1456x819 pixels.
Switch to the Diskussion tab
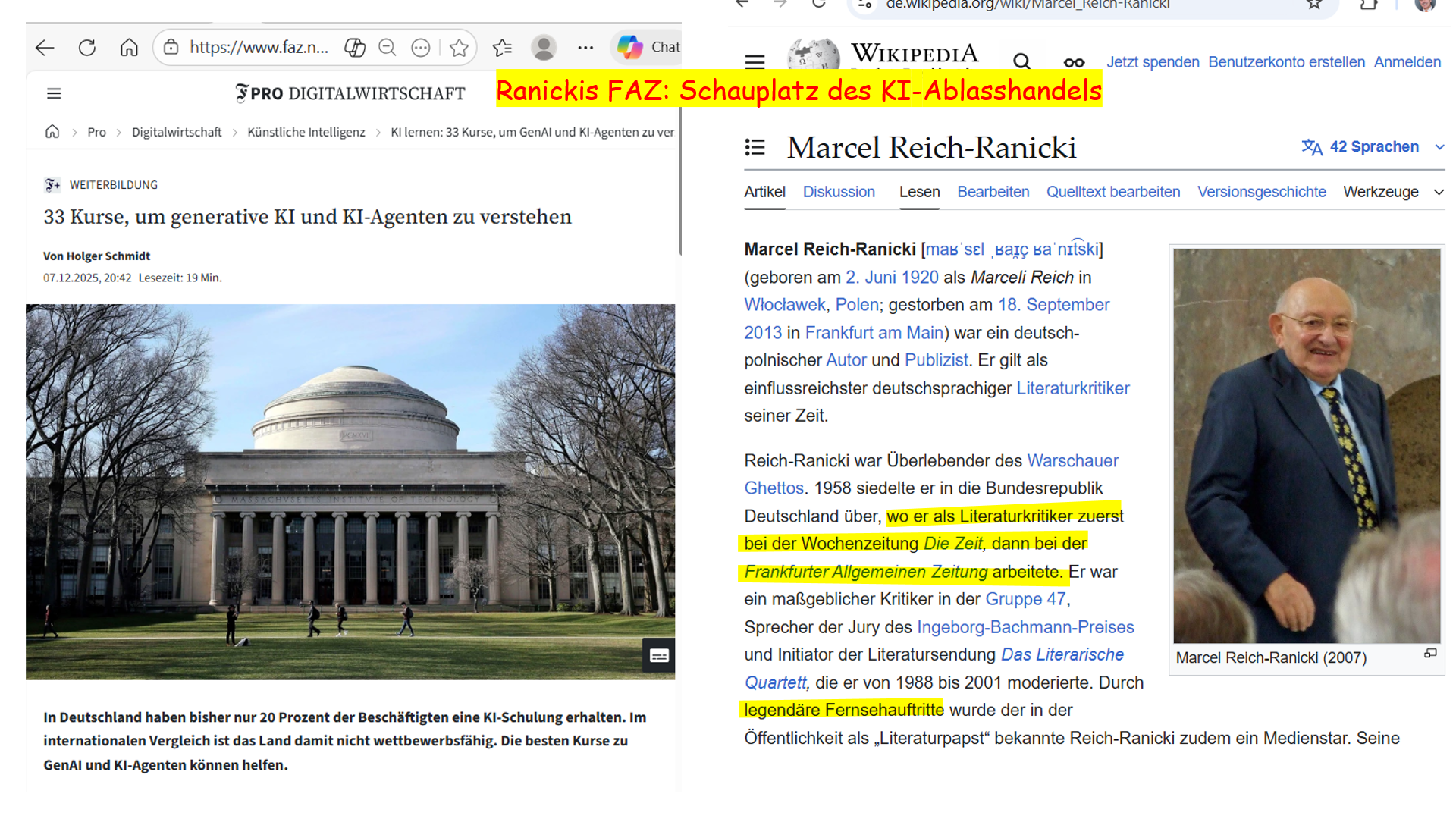coord(839,192)
